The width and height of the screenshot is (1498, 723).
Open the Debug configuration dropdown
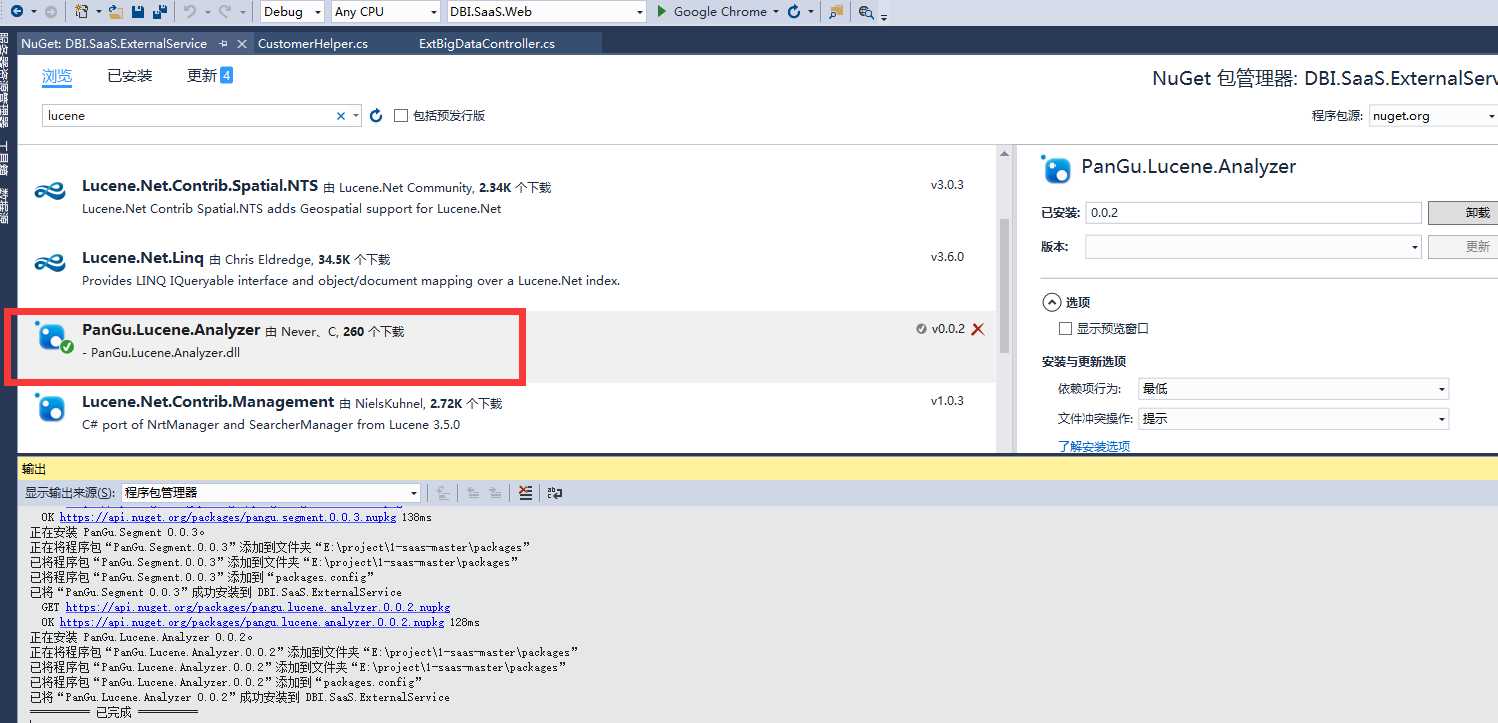coord(292,12)
